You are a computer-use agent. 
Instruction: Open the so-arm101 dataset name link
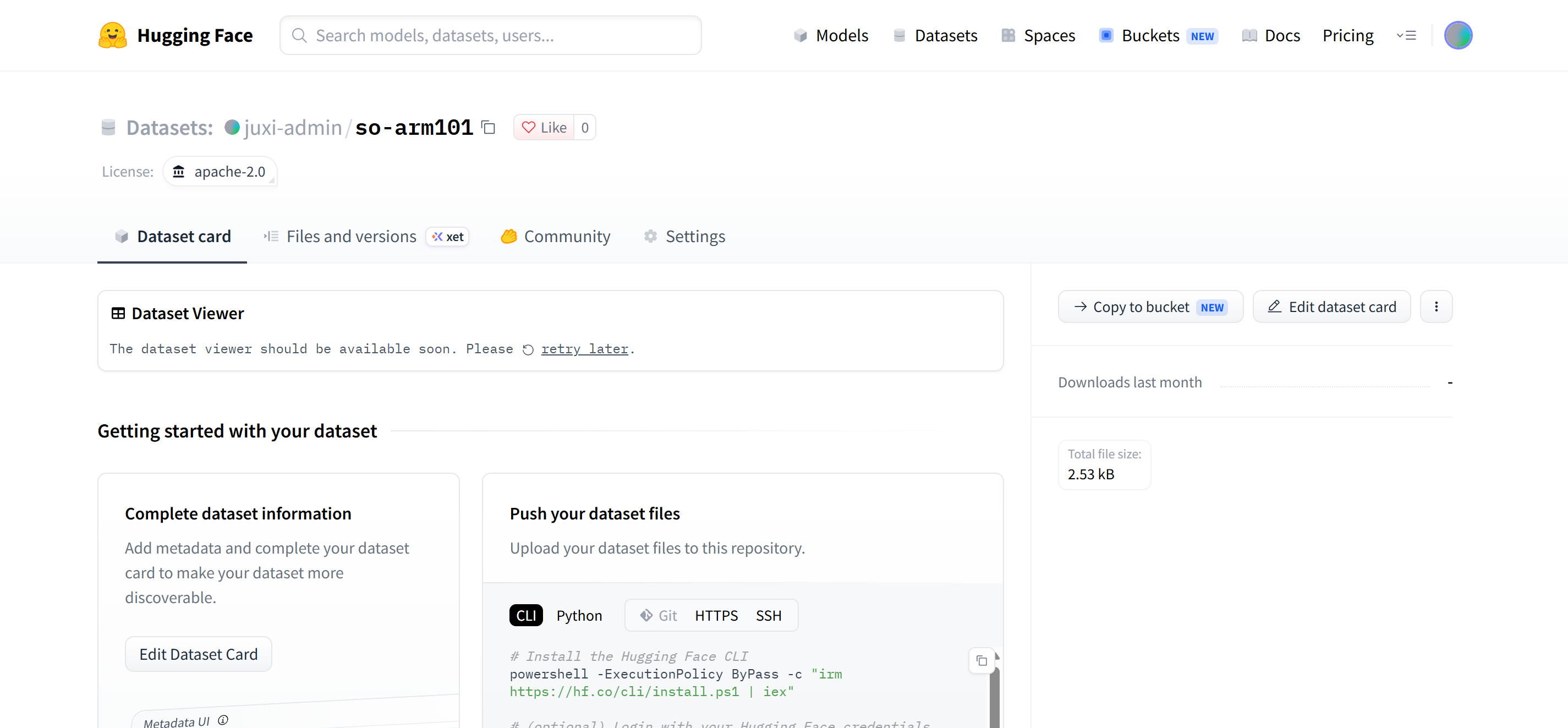tap(414, 127)
